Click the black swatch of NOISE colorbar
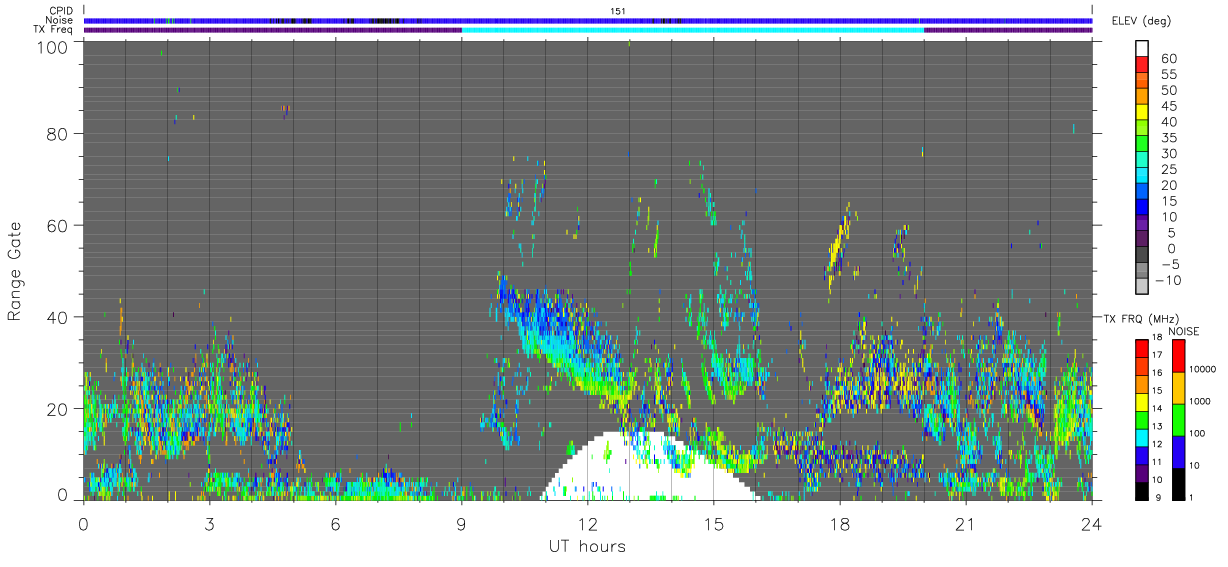This screenshot has height=567, width=1228. (1177, 484)
